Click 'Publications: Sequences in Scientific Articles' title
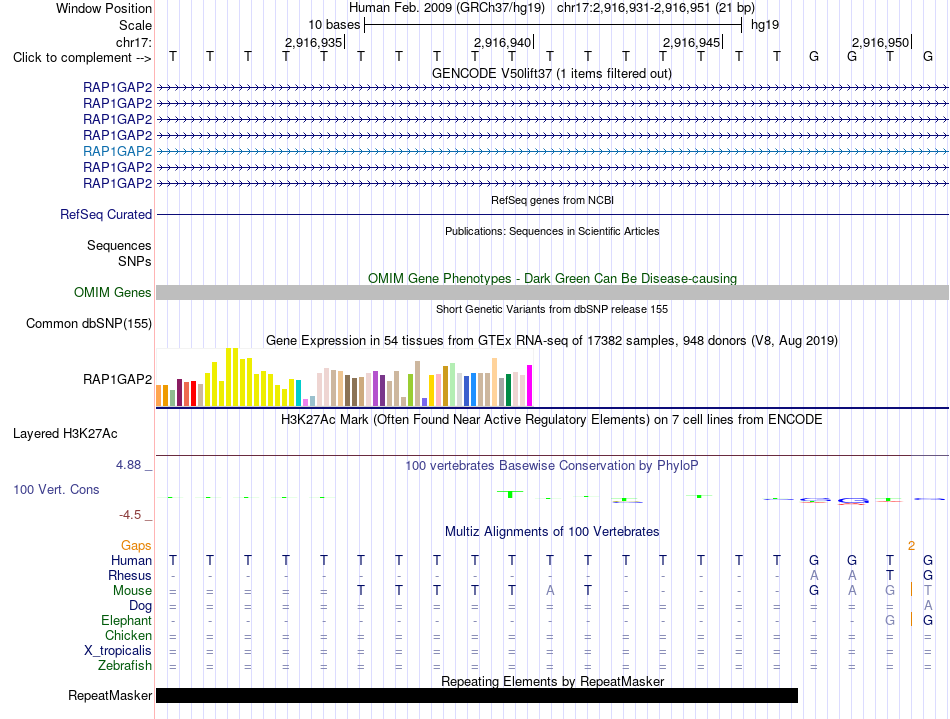 (x=552, y=231)
